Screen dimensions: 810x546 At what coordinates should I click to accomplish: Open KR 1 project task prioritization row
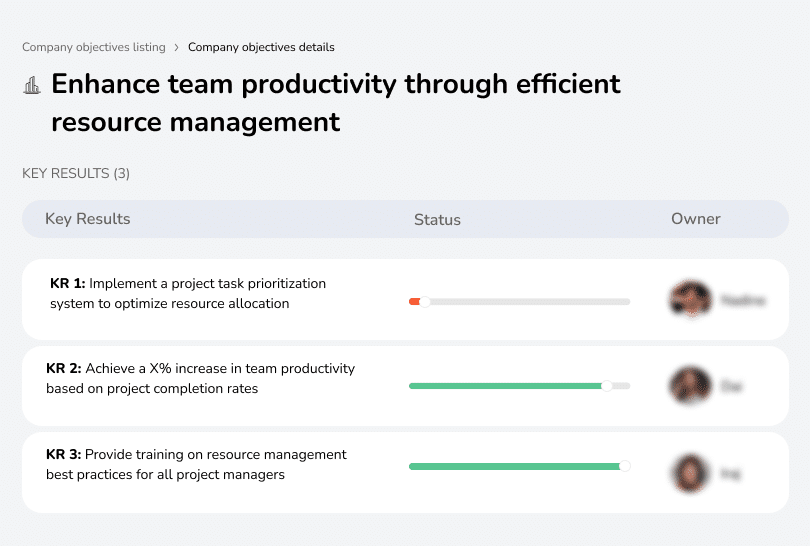tap(406, 299)
